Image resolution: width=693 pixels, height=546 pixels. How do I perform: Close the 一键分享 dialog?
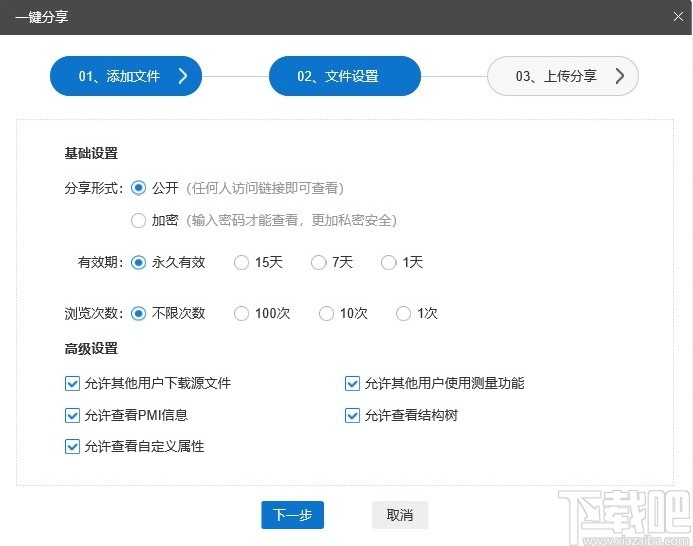point(678,17)
